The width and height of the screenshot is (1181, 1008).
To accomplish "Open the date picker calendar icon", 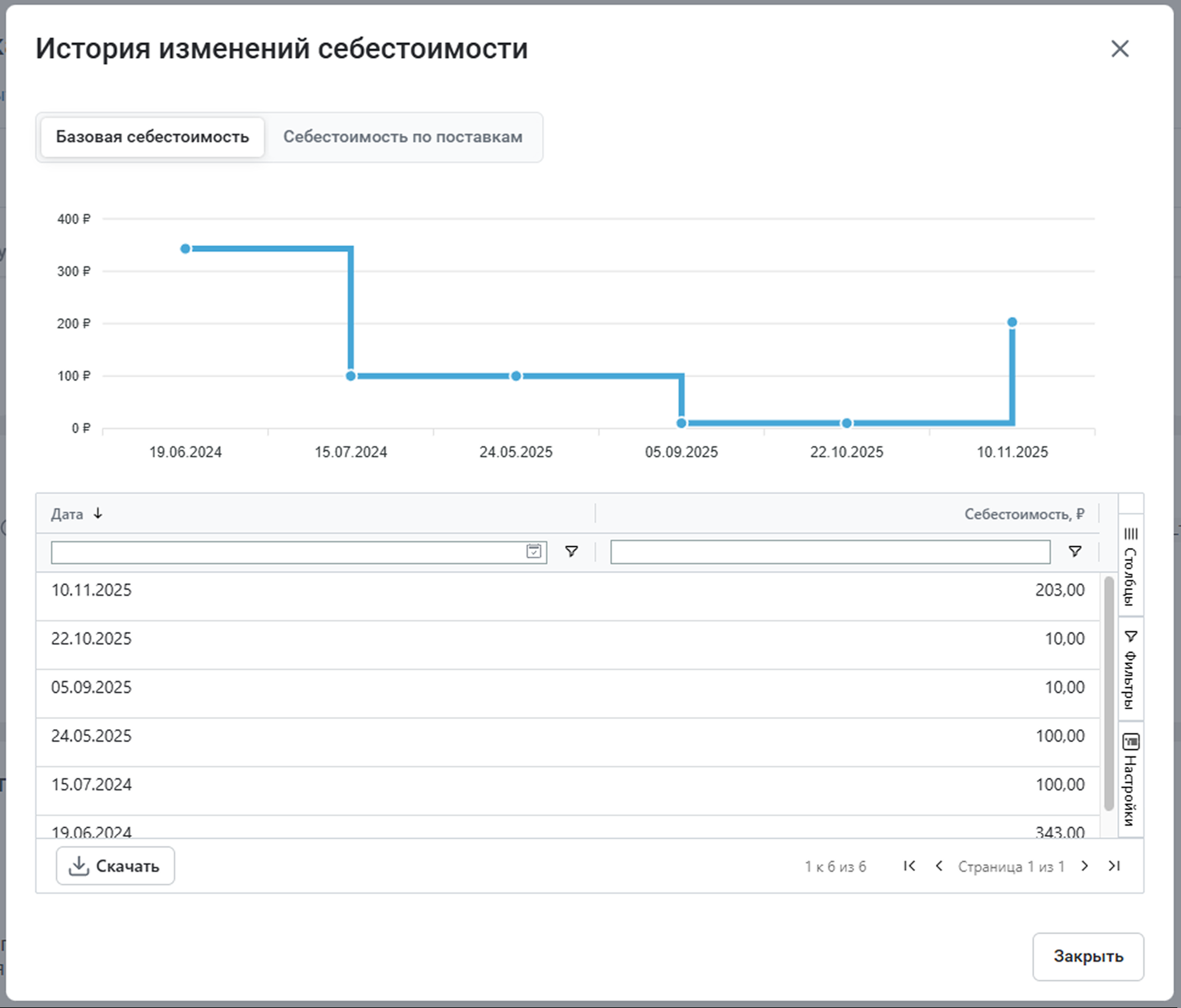I will pyautogui.click(x=533, y=551).
